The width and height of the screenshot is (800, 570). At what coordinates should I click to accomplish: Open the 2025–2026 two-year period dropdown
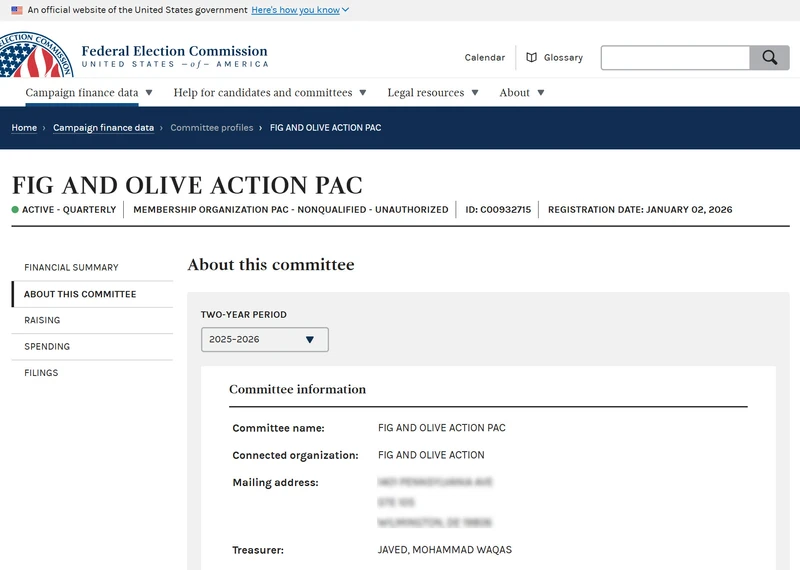265,339
